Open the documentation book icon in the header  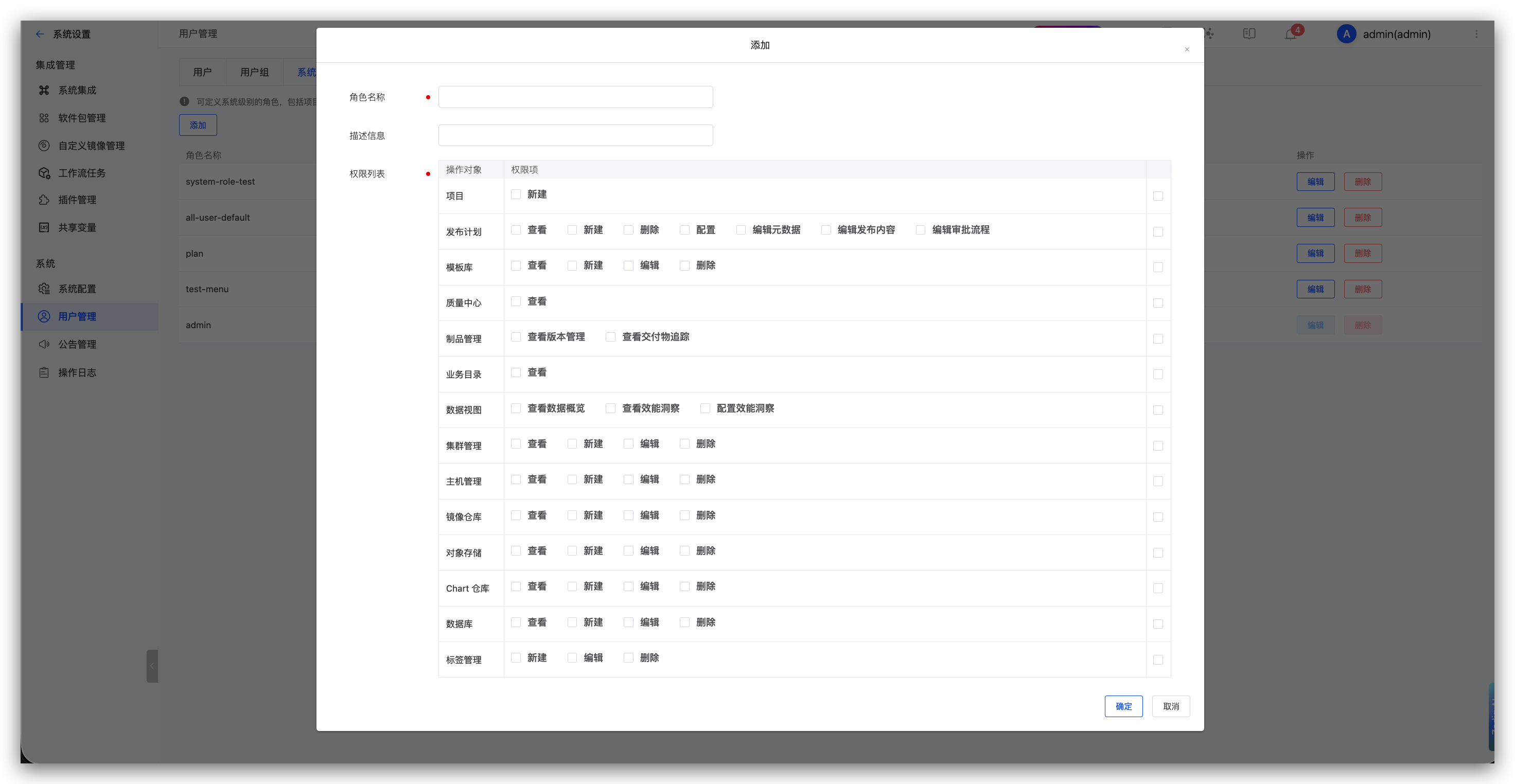pyautogui.click(x=1249, y=34)
